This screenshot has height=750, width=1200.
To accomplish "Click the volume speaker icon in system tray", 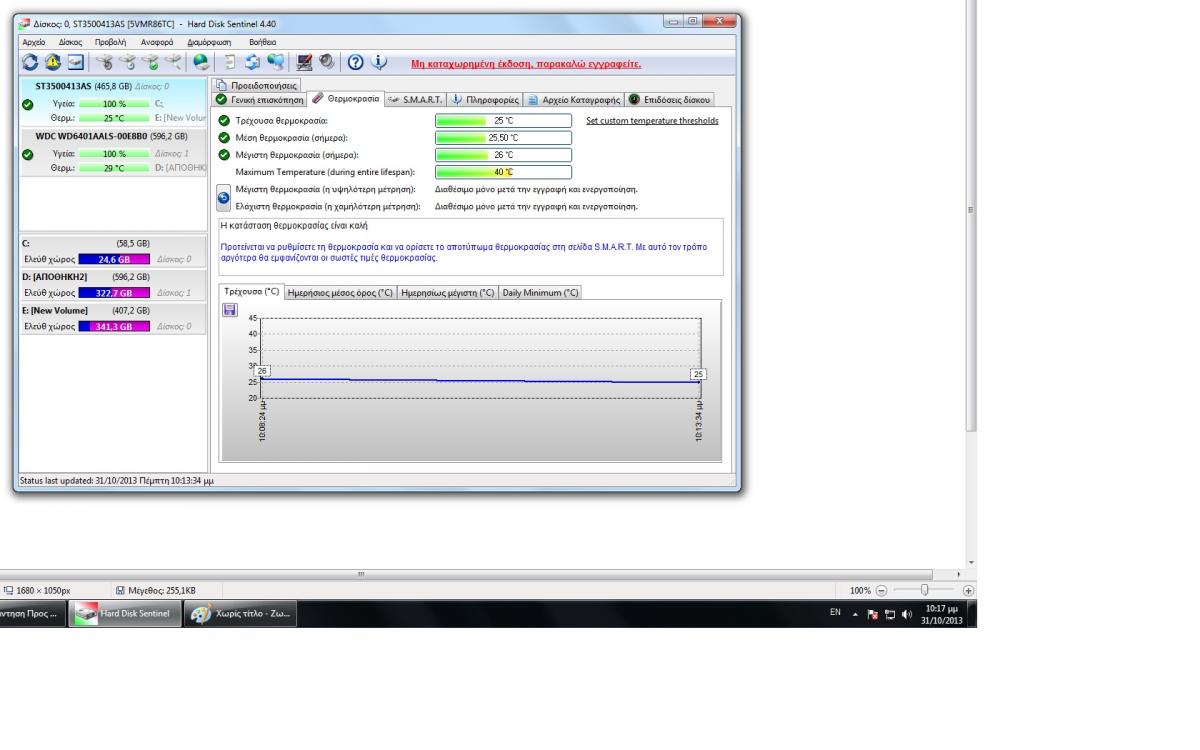I will 907,614.
